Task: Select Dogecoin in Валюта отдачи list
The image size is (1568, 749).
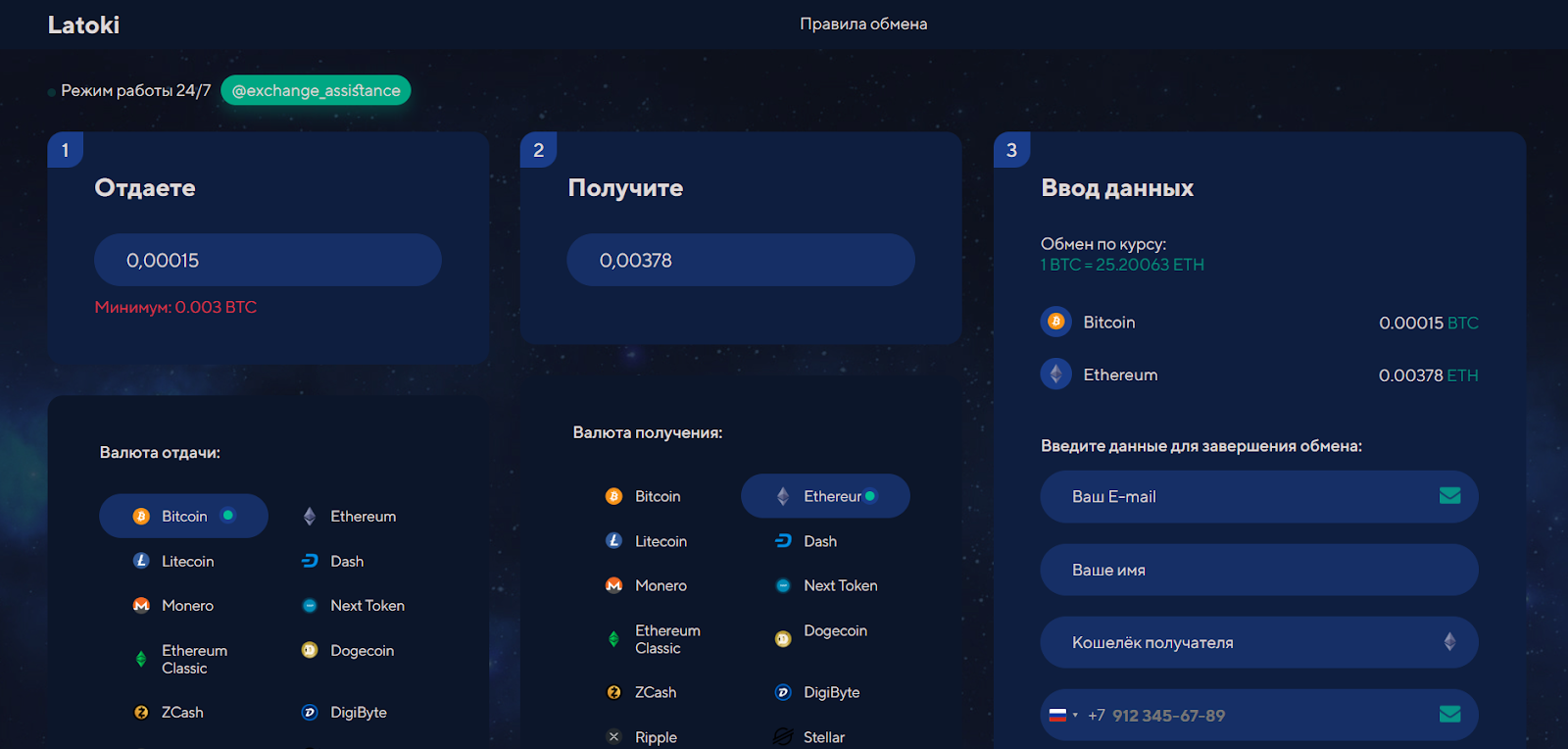Action: [x=348, y=650]
